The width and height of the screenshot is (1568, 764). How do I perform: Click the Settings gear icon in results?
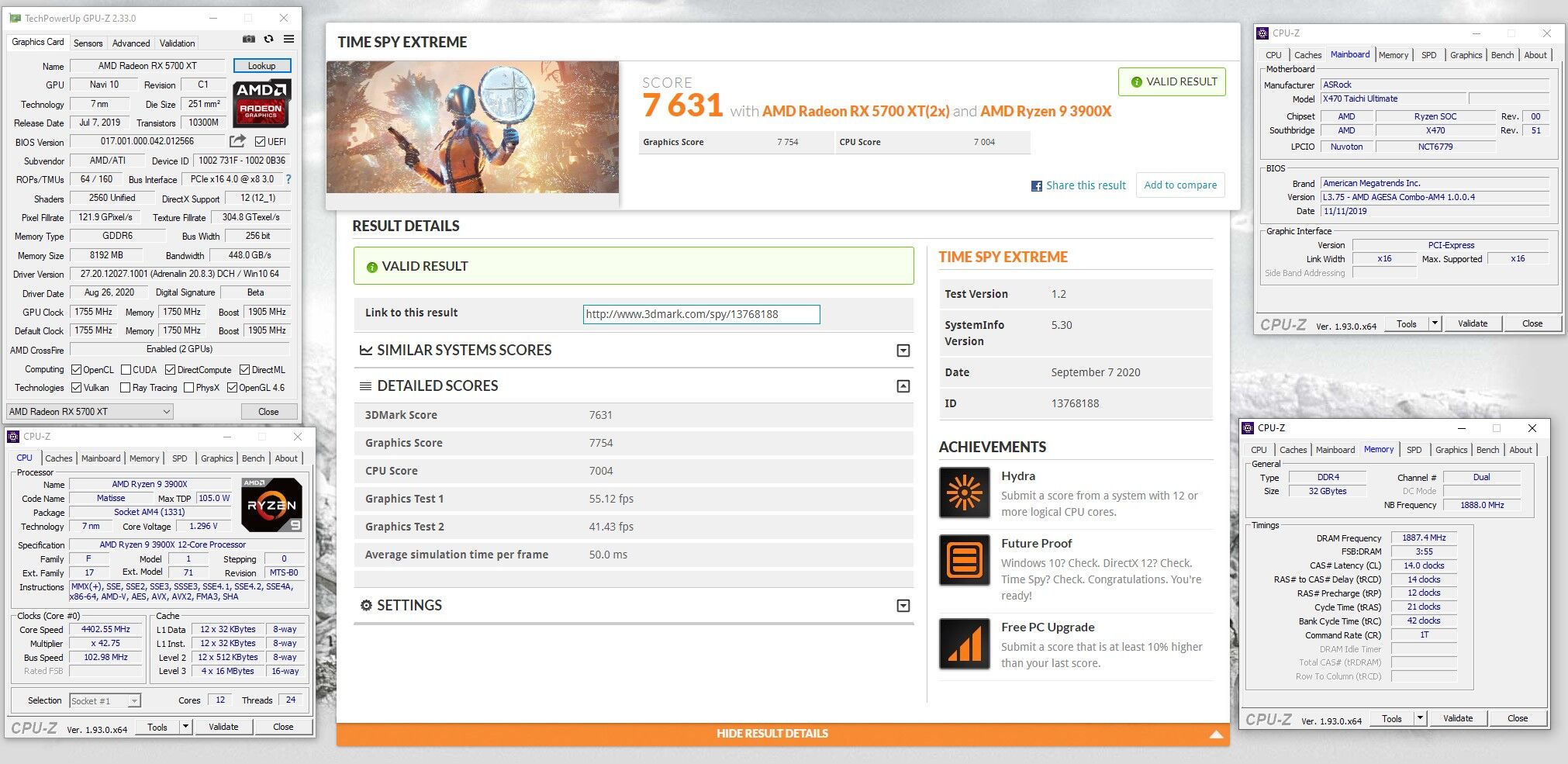[366, 605]
